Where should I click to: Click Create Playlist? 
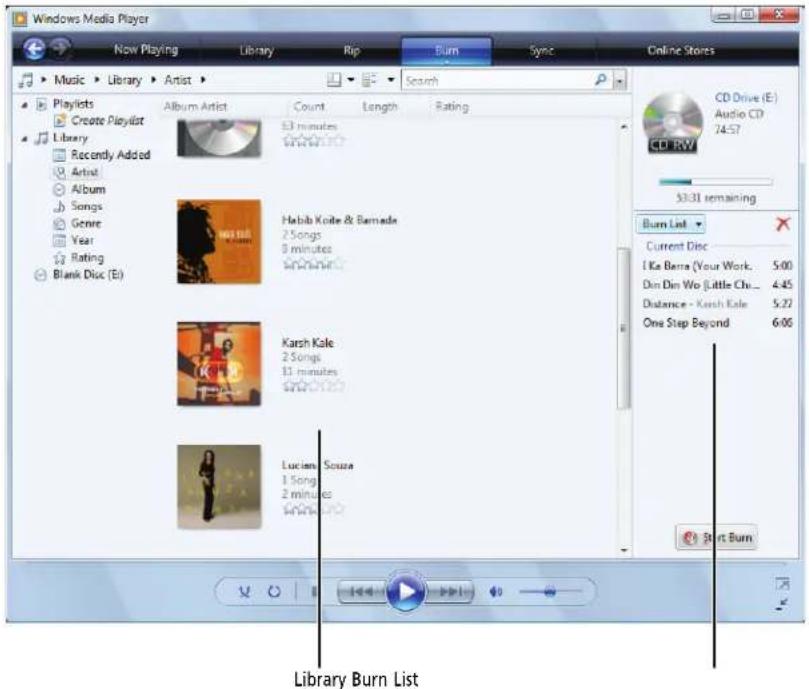coord(107,121)
